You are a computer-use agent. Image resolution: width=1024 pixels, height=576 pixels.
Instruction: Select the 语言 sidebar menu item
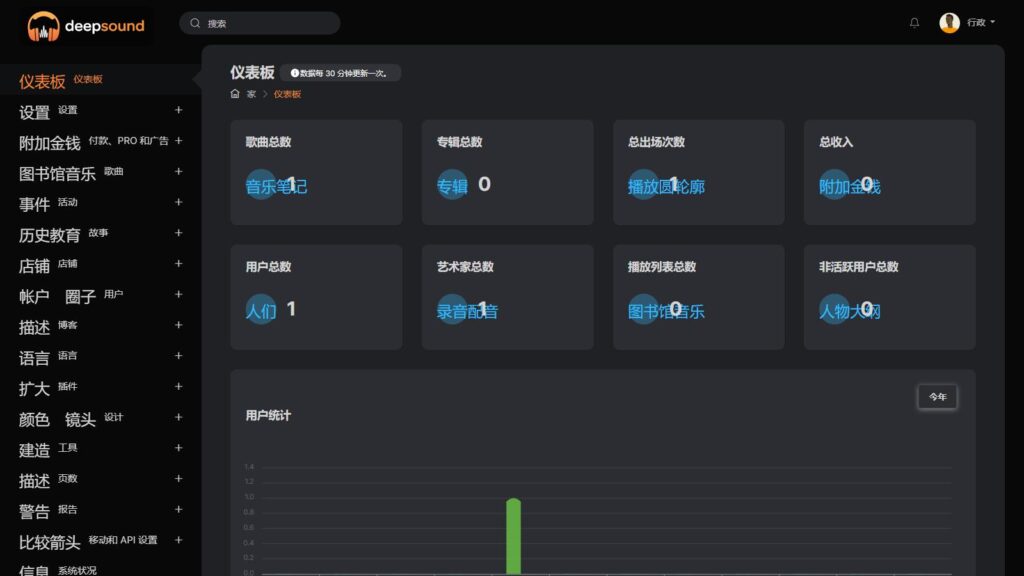tap(33, 356)
